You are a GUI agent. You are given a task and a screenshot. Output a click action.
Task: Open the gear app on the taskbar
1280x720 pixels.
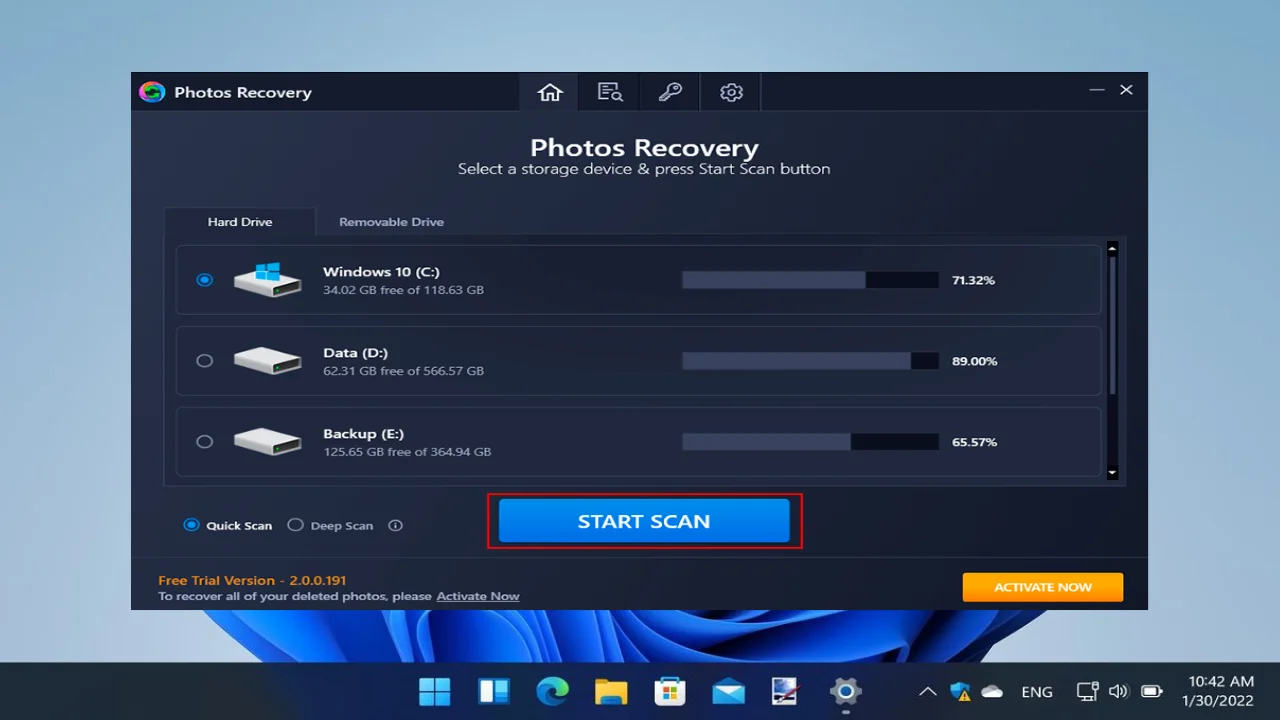[846, 691]
